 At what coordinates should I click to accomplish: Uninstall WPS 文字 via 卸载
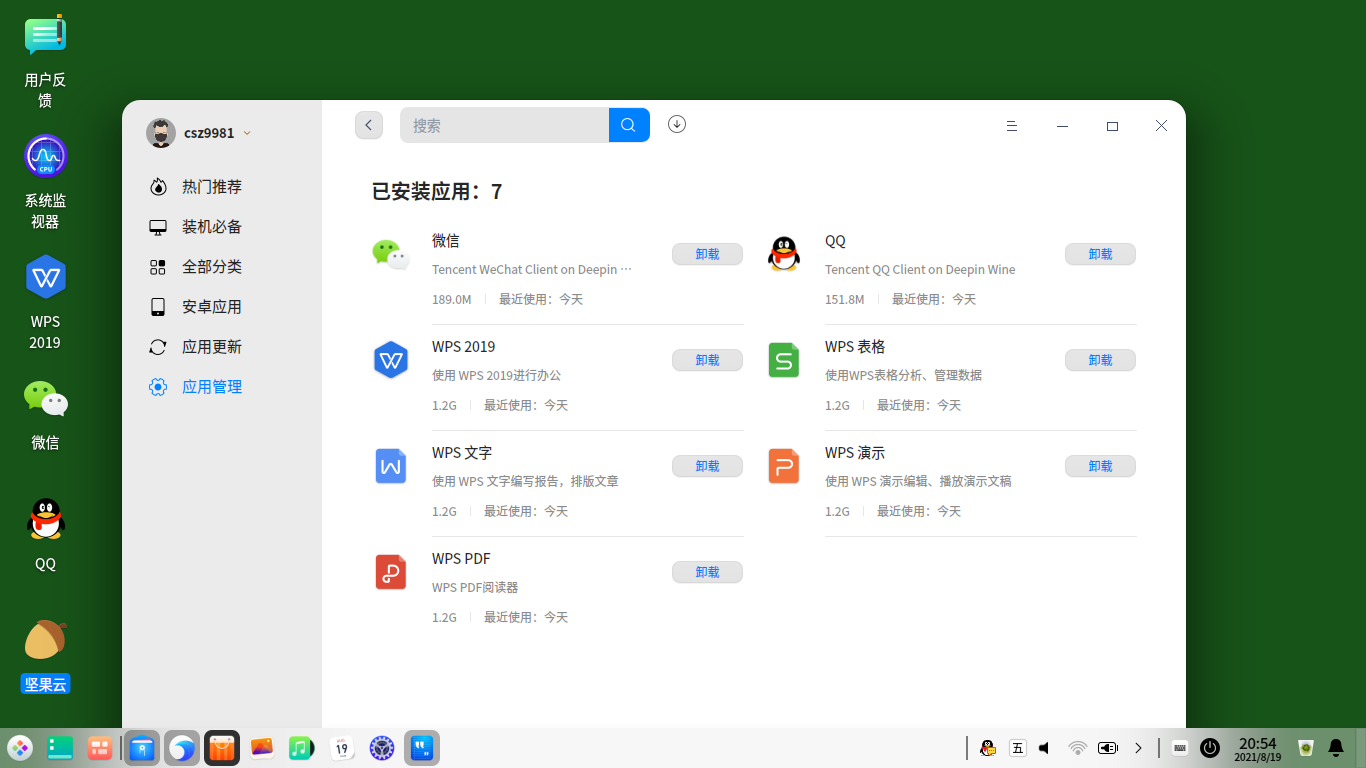707,466
